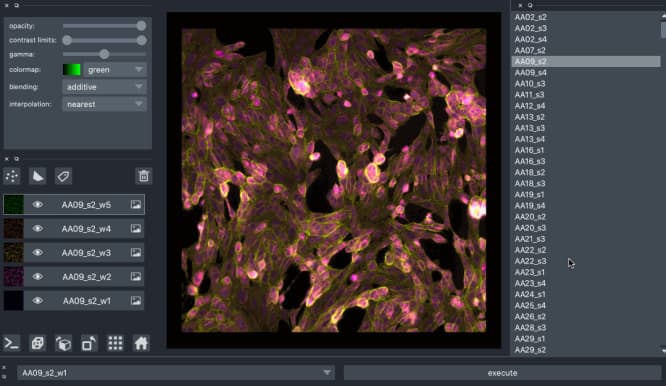Toggle 2D/3D display mode icon
Screen dimensions: 666x386
point(37,343)
